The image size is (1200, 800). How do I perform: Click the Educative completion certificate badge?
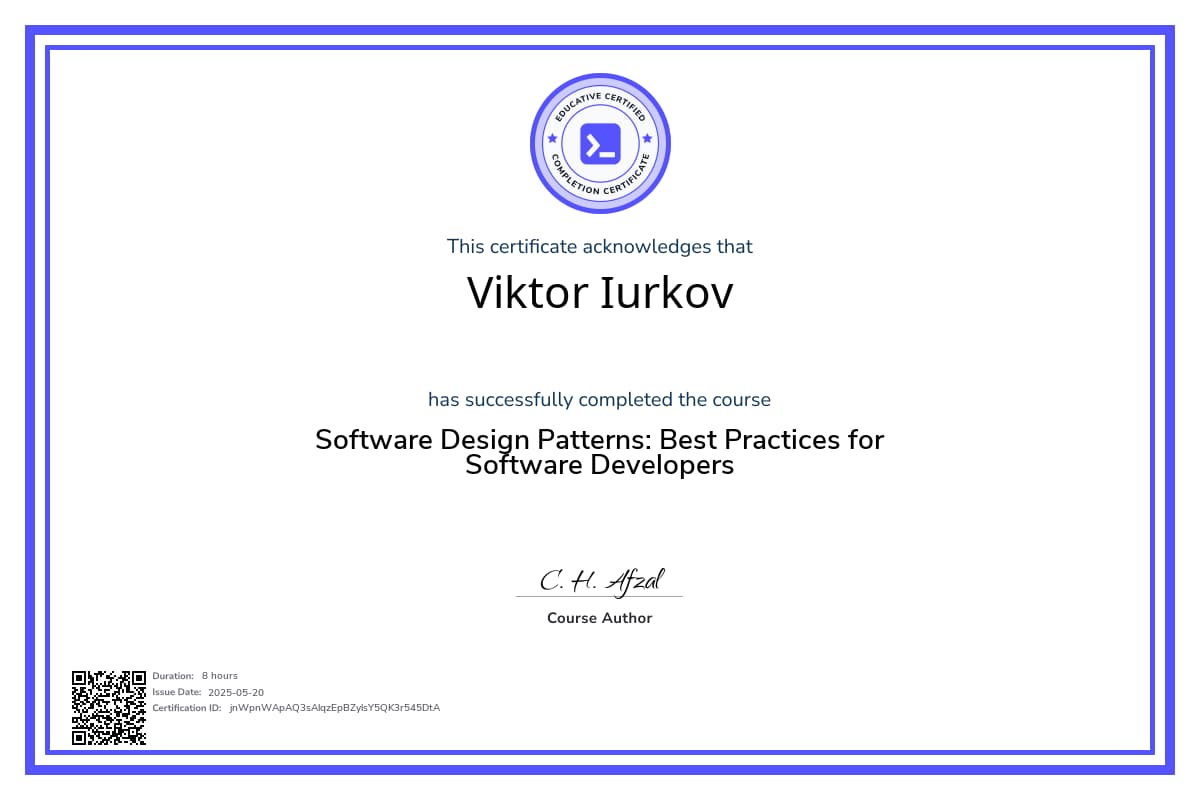pyautogui.click(x=600, y=144)
